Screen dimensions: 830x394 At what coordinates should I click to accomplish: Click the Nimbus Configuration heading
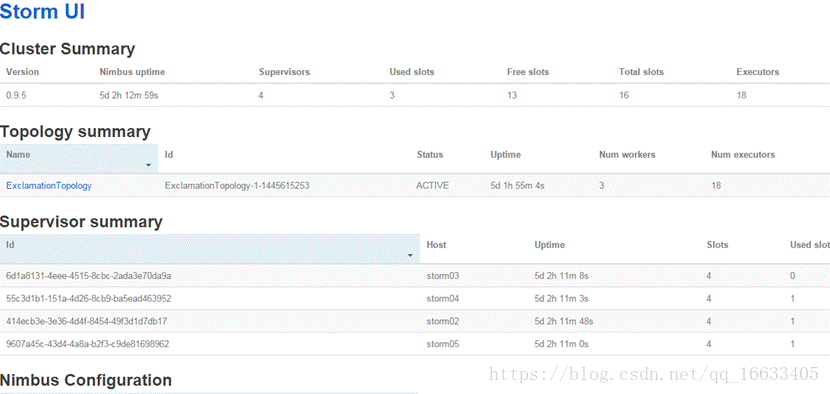(86, 380)
